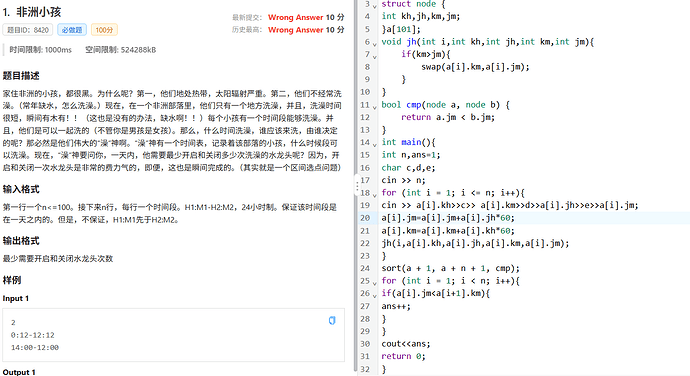Click line 22 jh function call
Image resolution: width=690 pixels, height=376 pixels.
475,243
